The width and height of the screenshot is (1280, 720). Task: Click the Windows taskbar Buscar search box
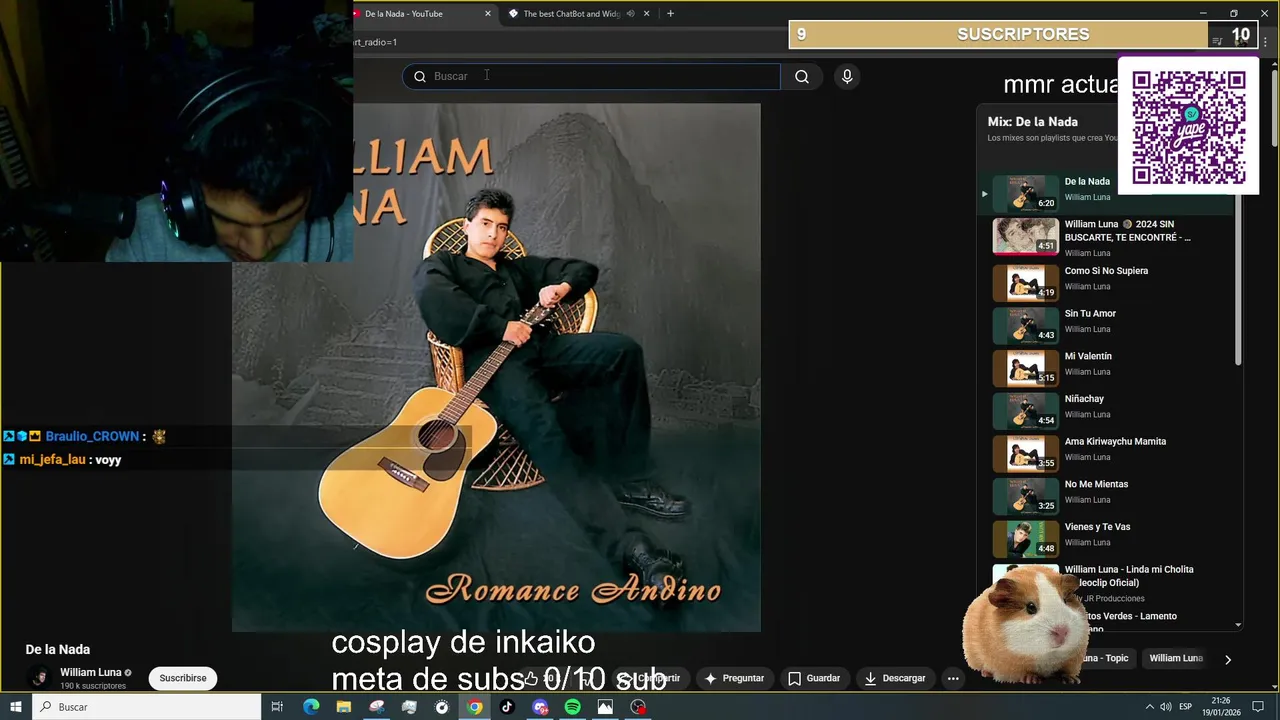pyautogui.click(x=147, y=707)
